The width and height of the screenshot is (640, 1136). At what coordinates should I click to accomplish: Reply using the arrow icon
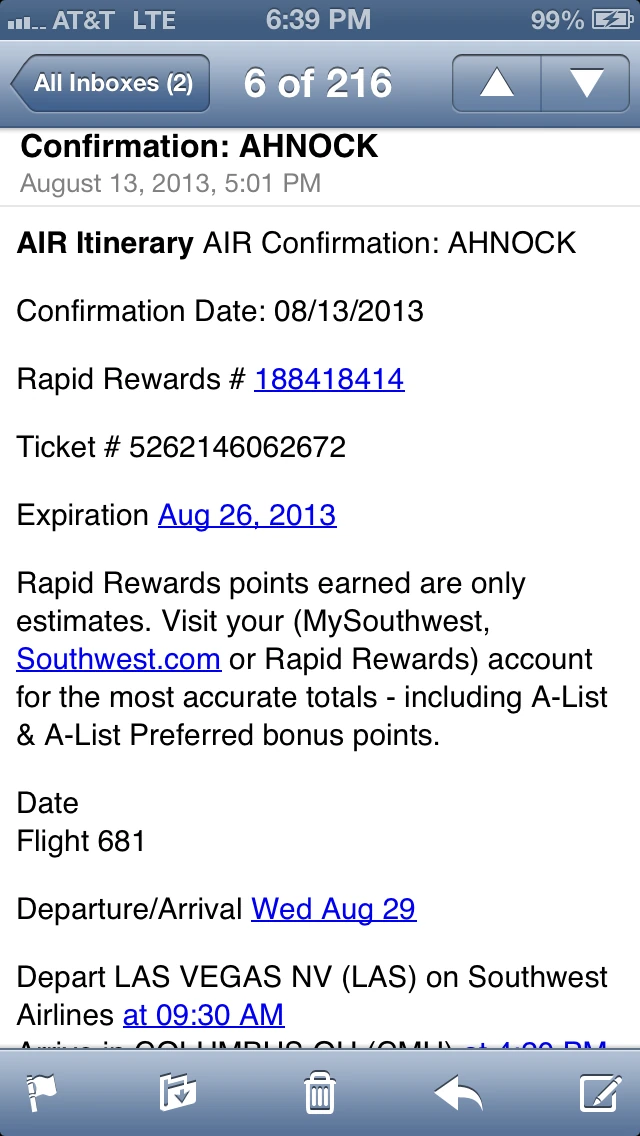[x=458, y=1093]
